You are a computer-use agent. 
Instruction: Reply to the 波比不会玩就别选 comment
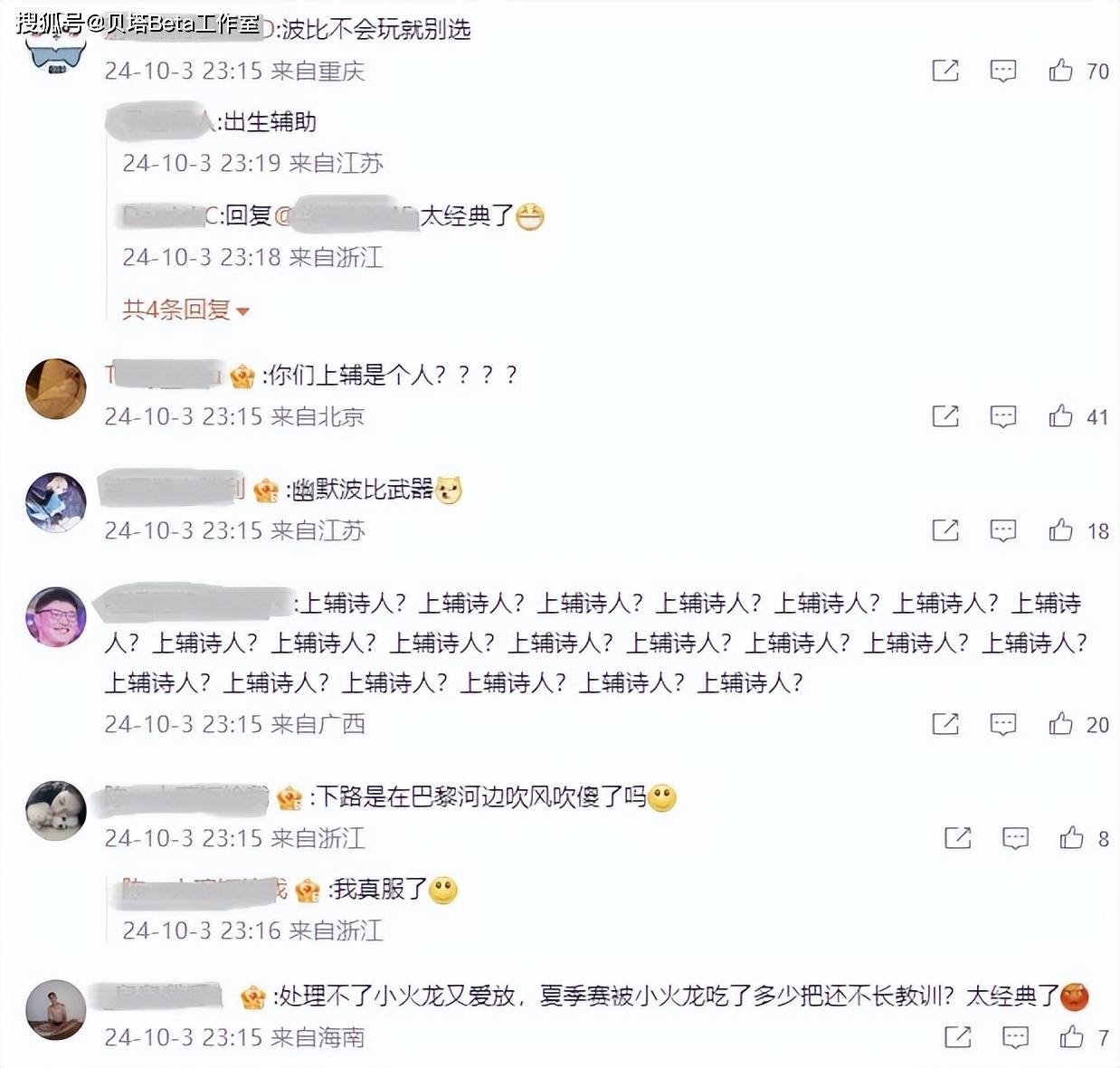tap(1003, 71)
